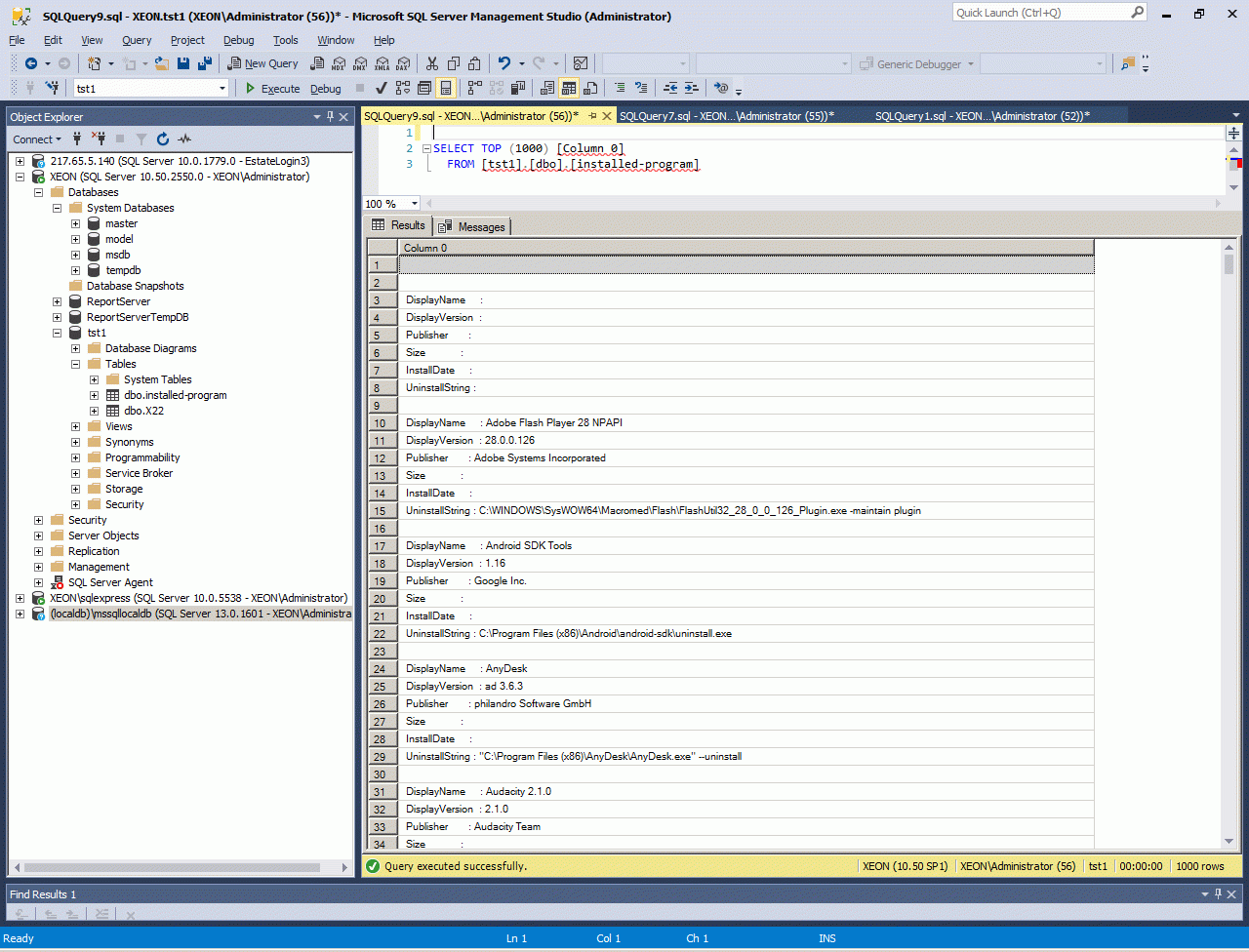Screen dimensions: 1249x952
Task: Click the results grid vertical scrollbar
Action: (x=1229, y=544)
